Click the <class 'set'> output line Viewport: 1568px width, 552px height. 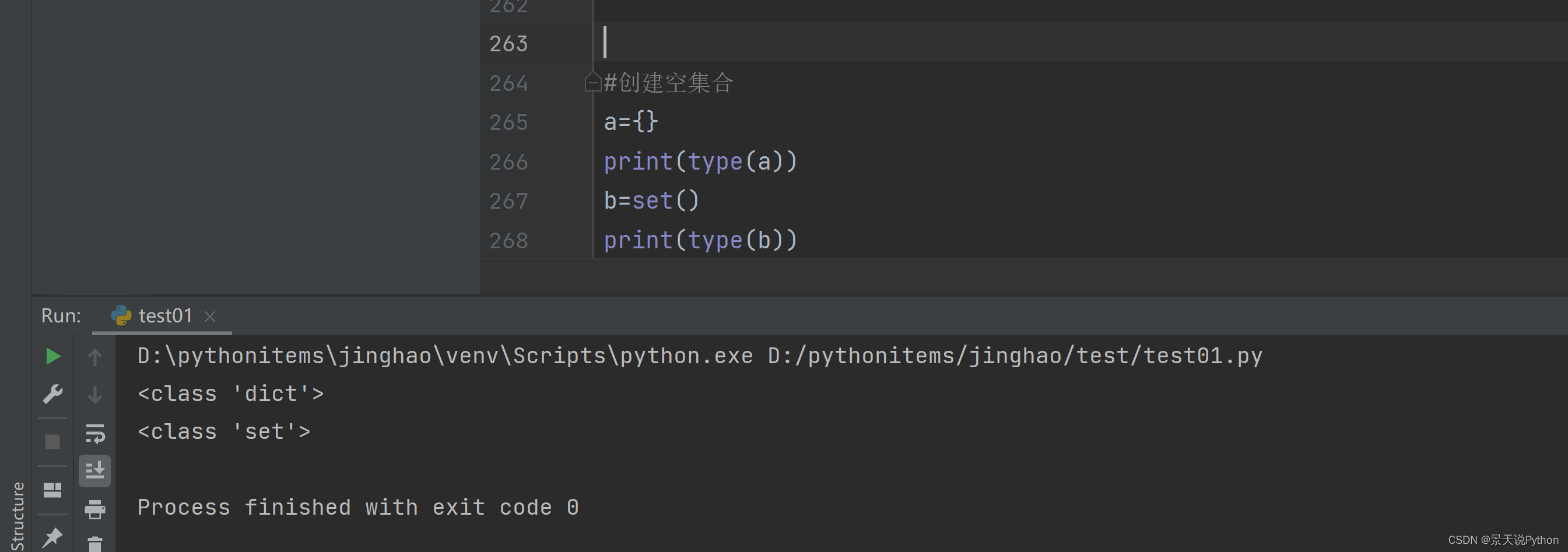tap(224, 432)
